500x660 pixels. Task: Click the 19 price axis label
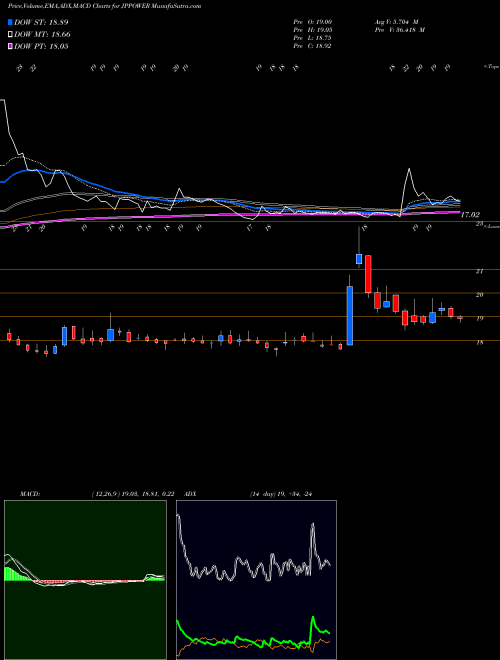coord(479,319)
